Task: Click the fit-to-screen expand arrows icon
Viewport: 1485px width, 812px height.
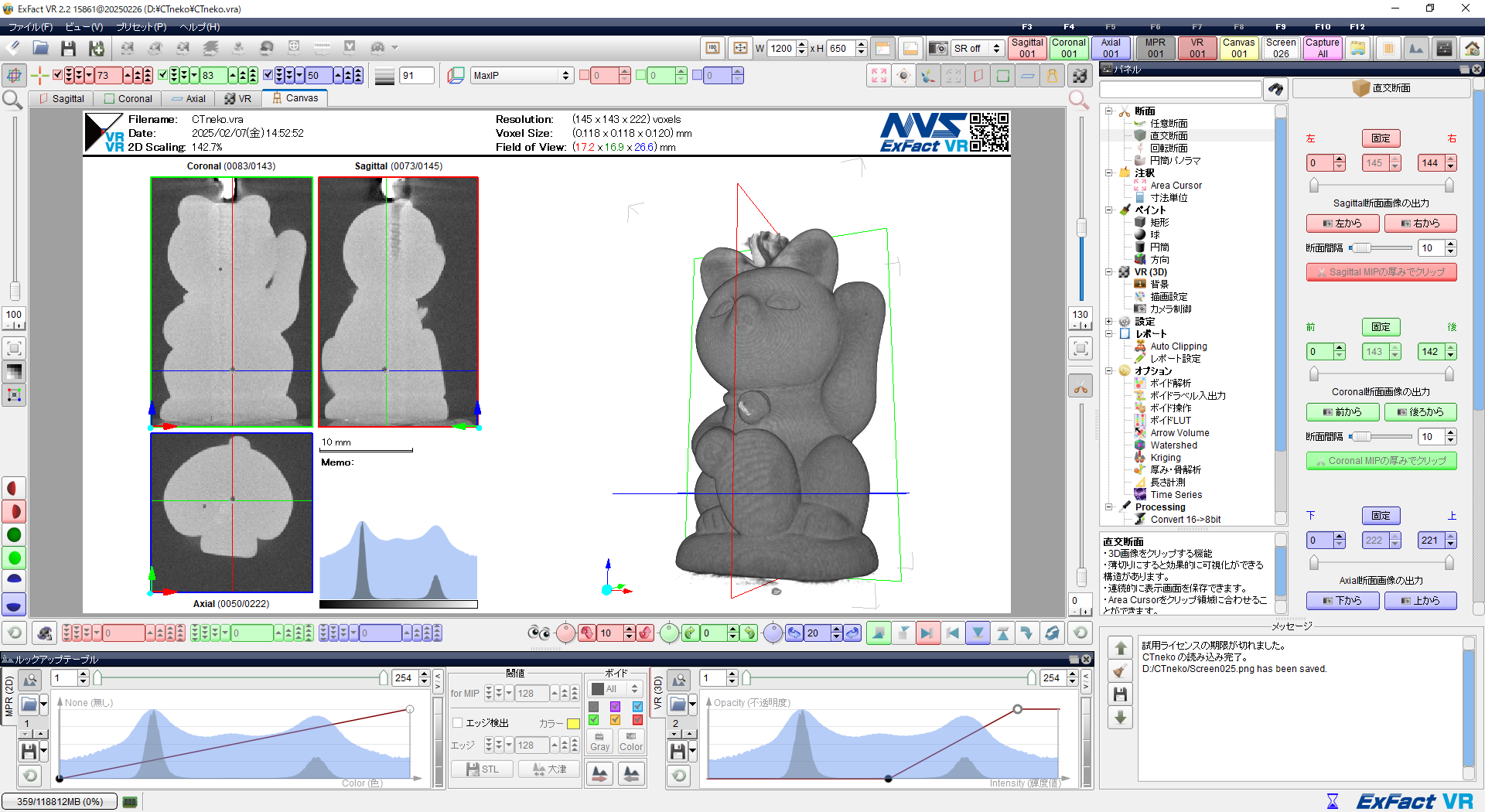Action: 879,76
